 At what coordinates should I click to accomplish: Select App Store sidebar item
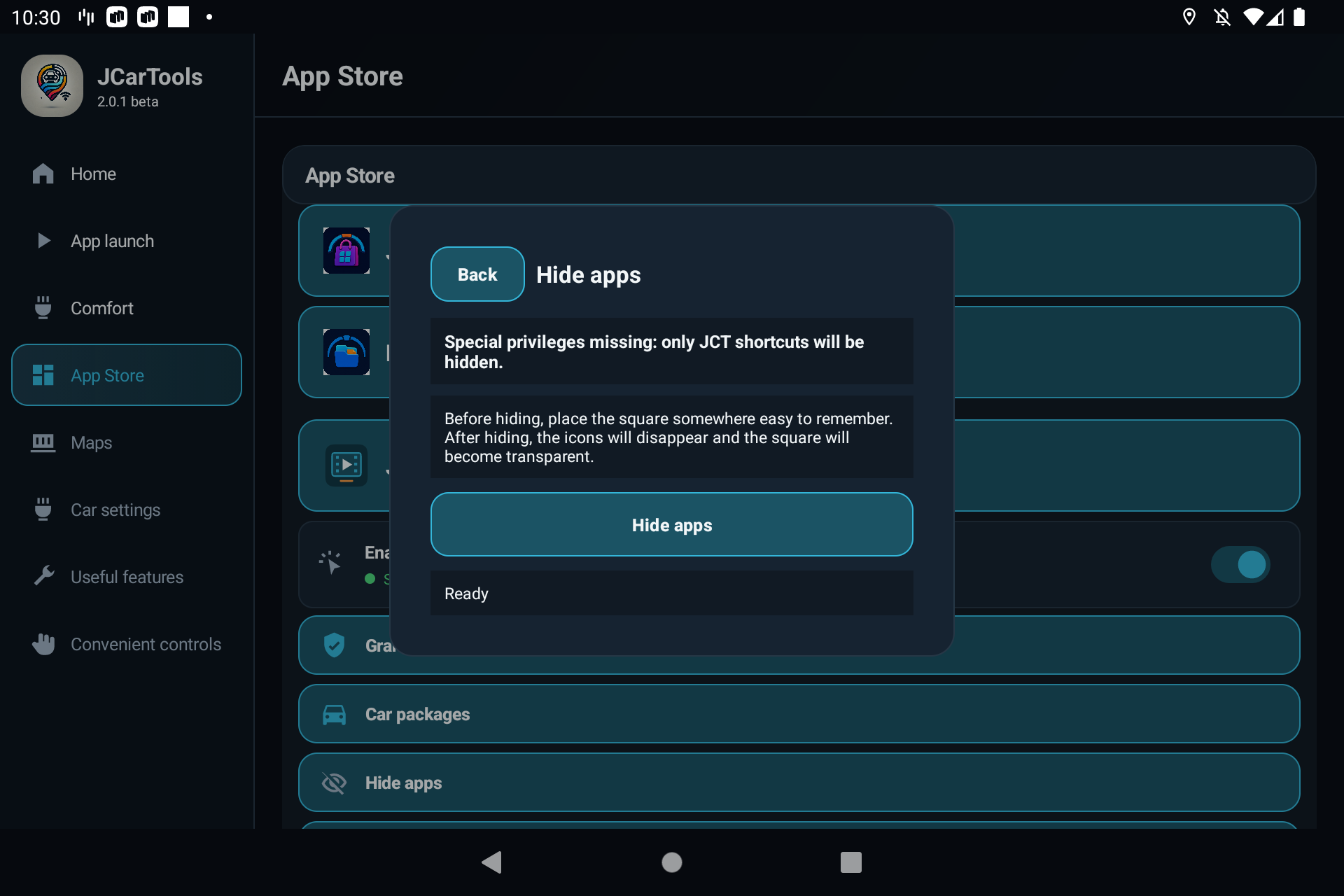point(127,375)
